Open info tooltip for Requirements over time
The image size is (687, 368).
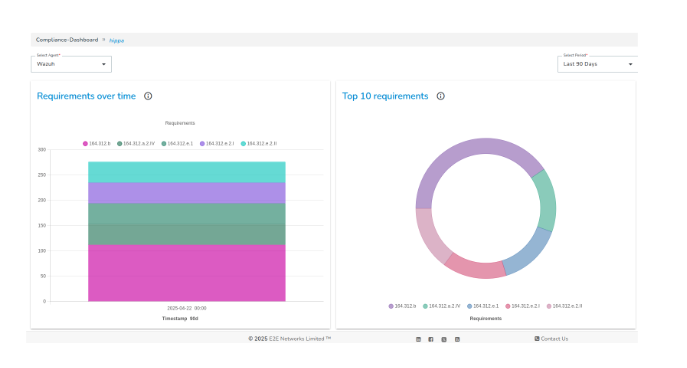tap(148, 96)
